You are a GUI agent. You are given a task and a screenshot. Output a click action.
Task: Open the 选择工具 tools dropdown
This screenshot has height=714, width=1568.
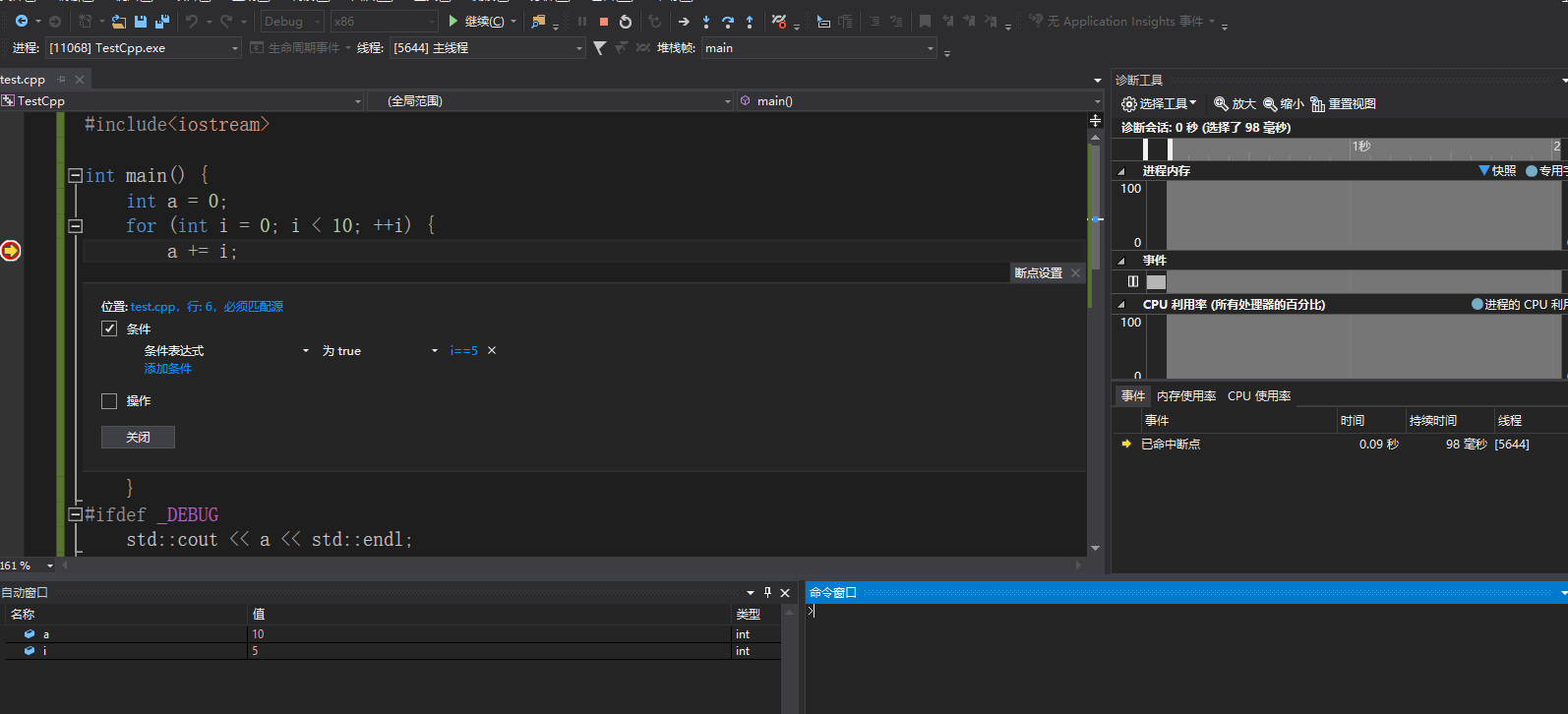click(1159, 103)
